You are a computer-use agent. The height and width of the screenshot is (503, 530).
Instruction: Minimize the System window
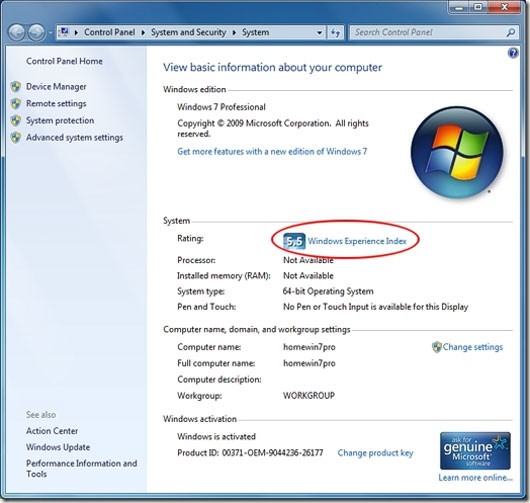pyautogui.click(x=459, y=7)
